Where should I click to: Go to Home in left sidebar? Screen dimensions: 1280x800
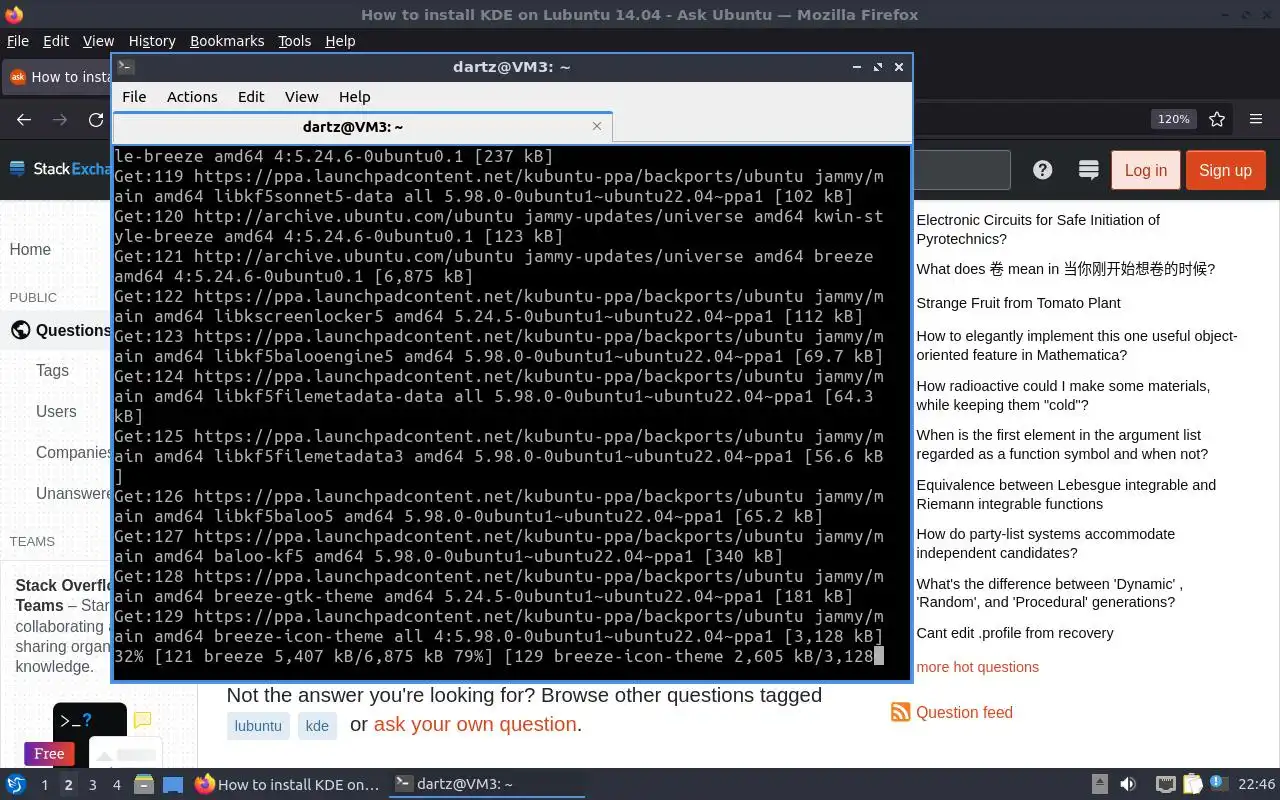30,250
